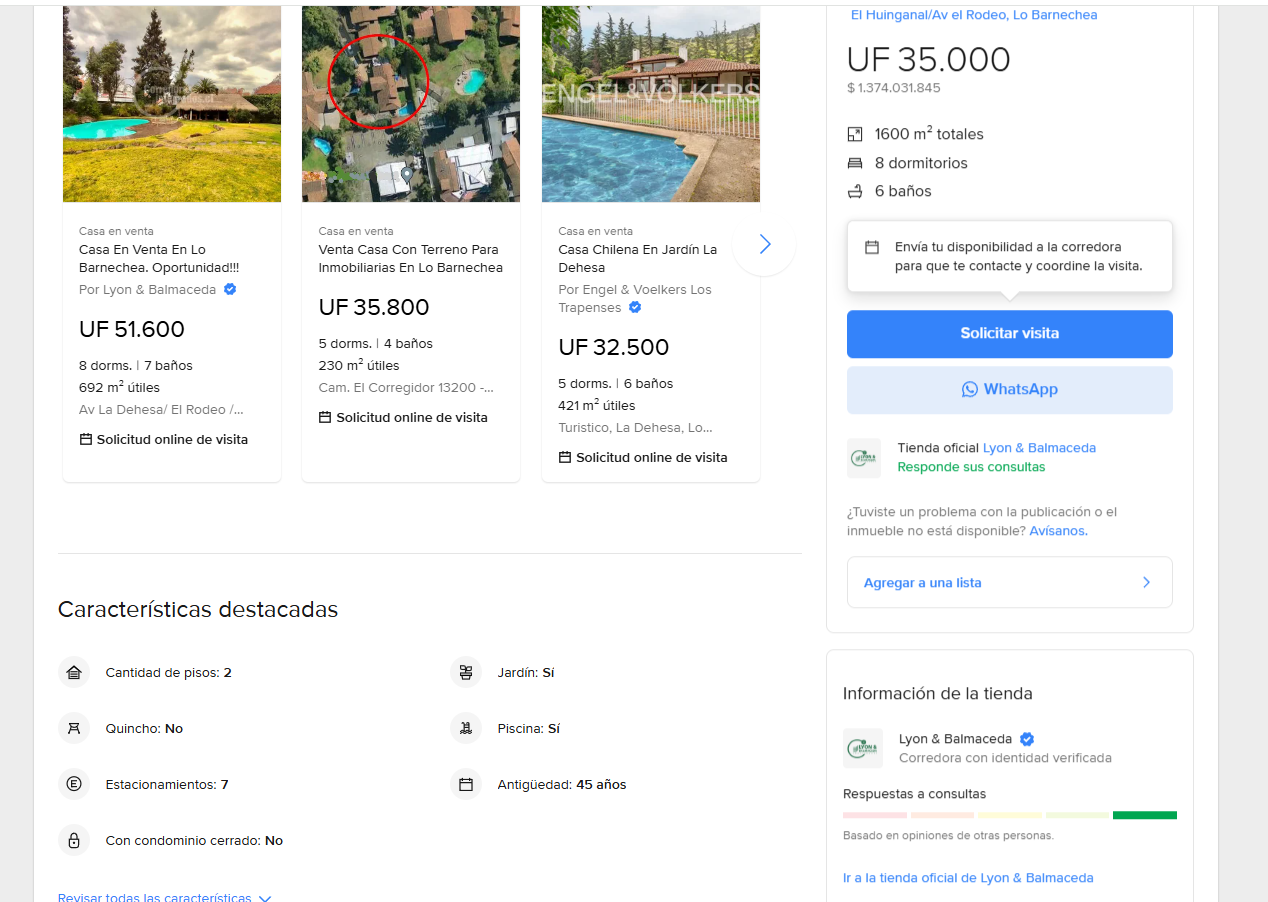The height and width of the screenshot is (902, 1268).
Task: Show next carousel listings with the arrow
Action: click(765, 244)
